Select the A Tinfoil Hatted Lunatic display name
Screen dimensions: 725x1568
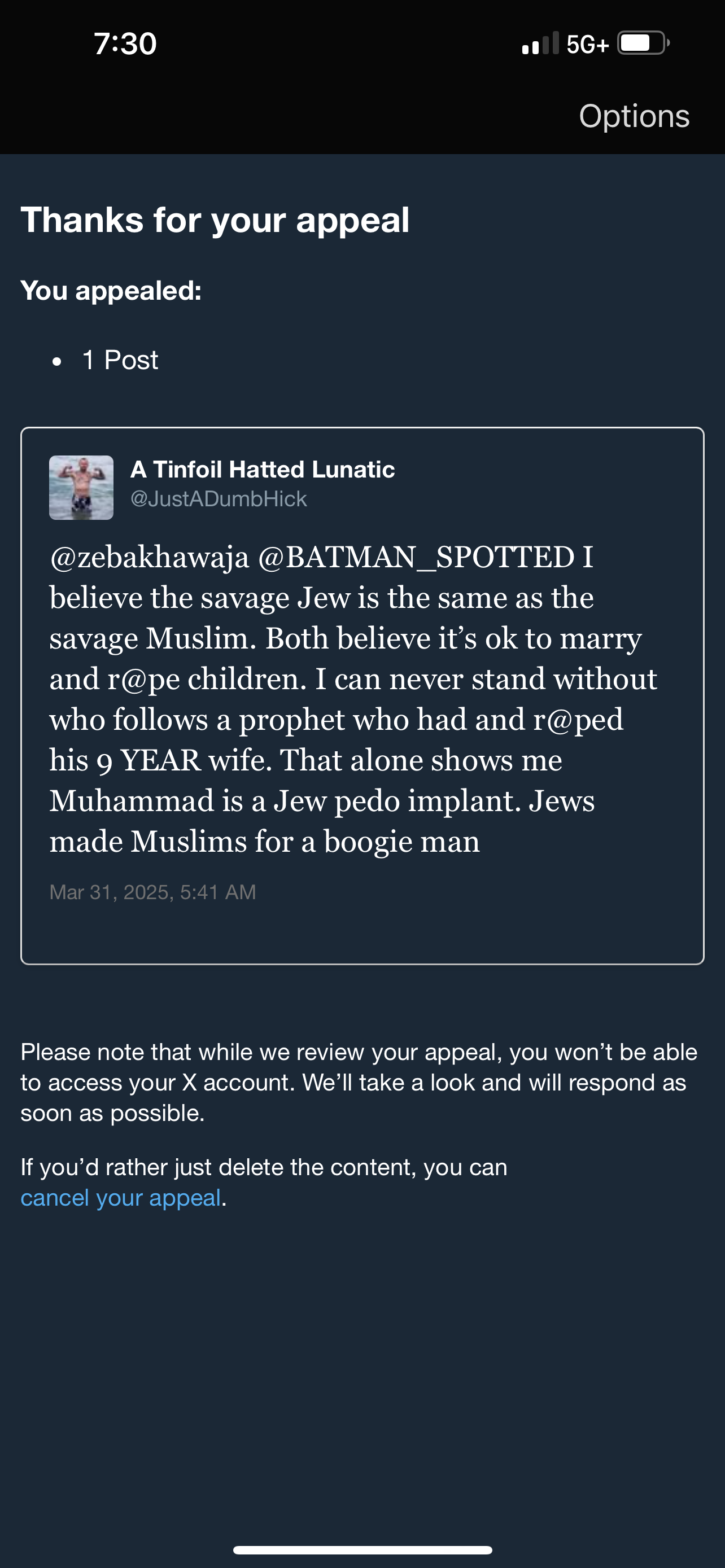pos(263,469)
